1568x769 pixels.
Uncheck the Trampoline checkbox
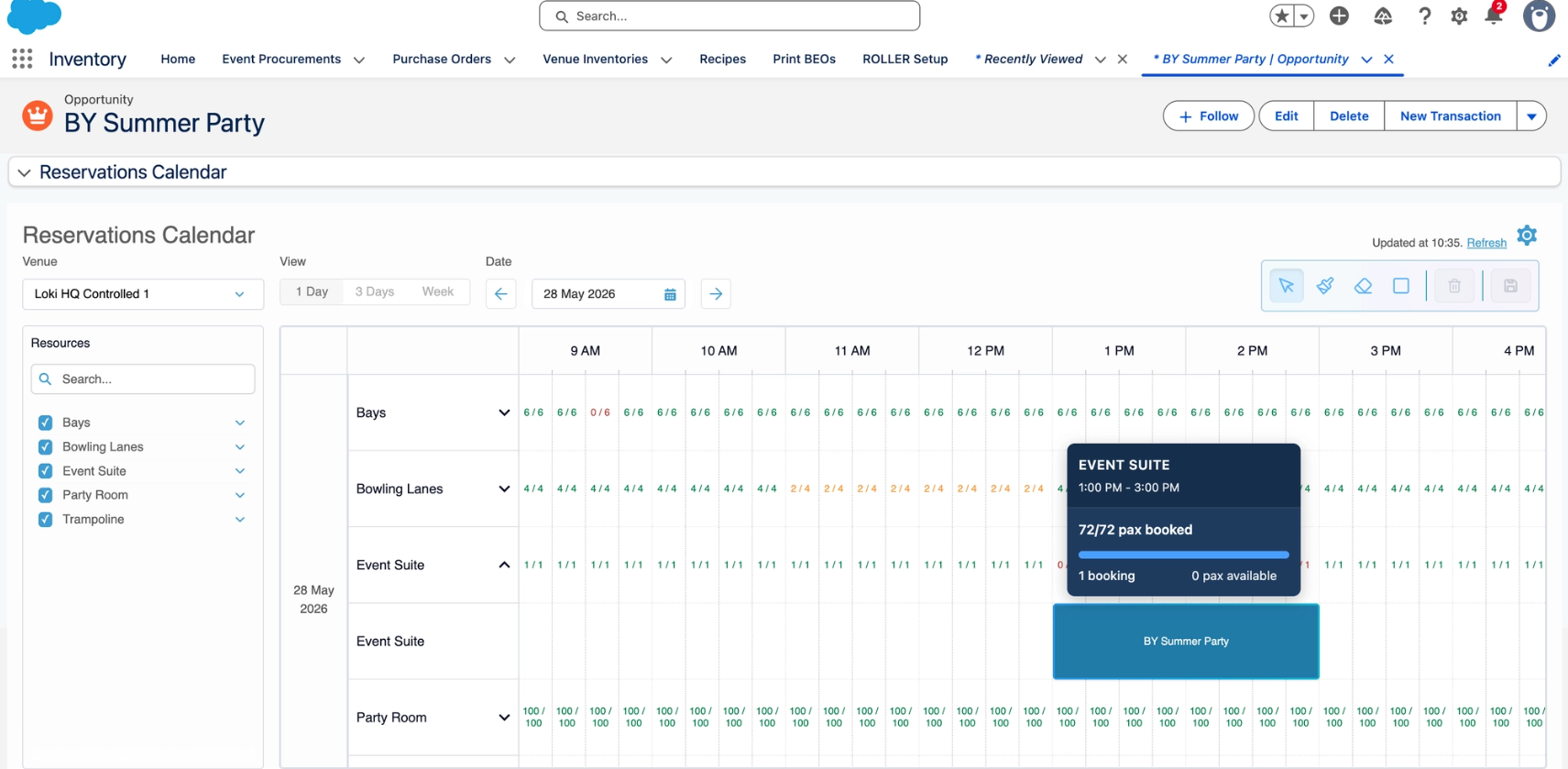point(45,519)
